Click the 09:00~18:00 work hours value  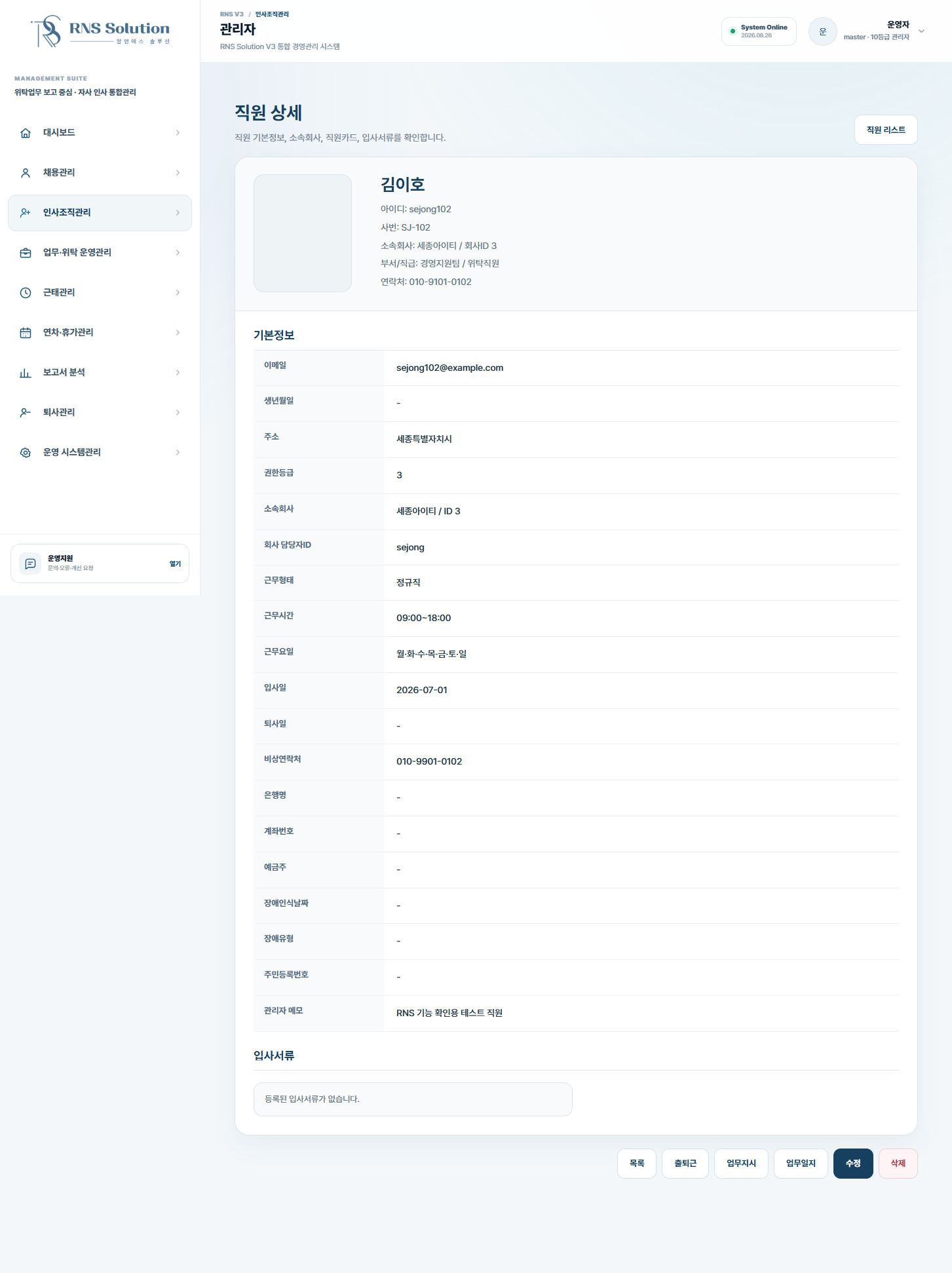click(x=424, y=618)
